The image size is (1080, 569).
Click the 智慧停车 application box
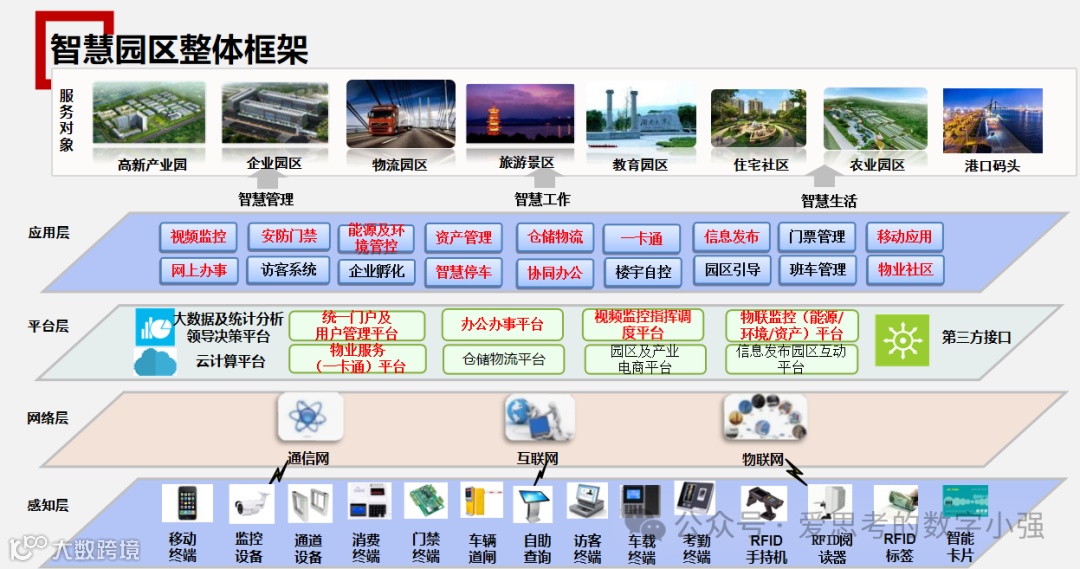[464, 272]
